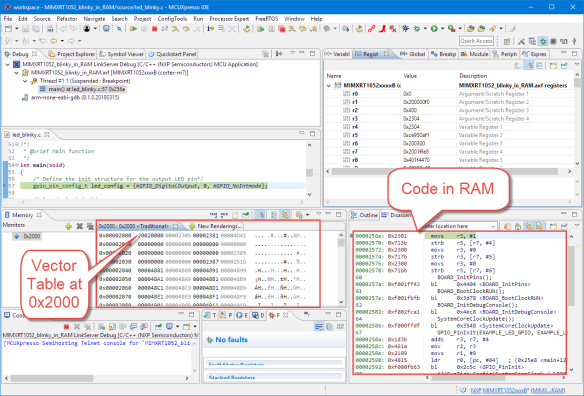Open the Debug bug button dropdown arrow
Image resolution: width=584 pixels, height=396 pixels.
click(x=425, y=29)
